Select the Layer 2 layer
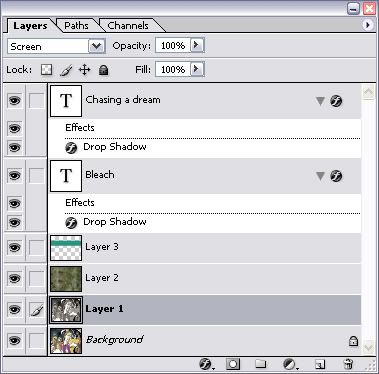The image size is (379, 374). (x=205, y=278)
